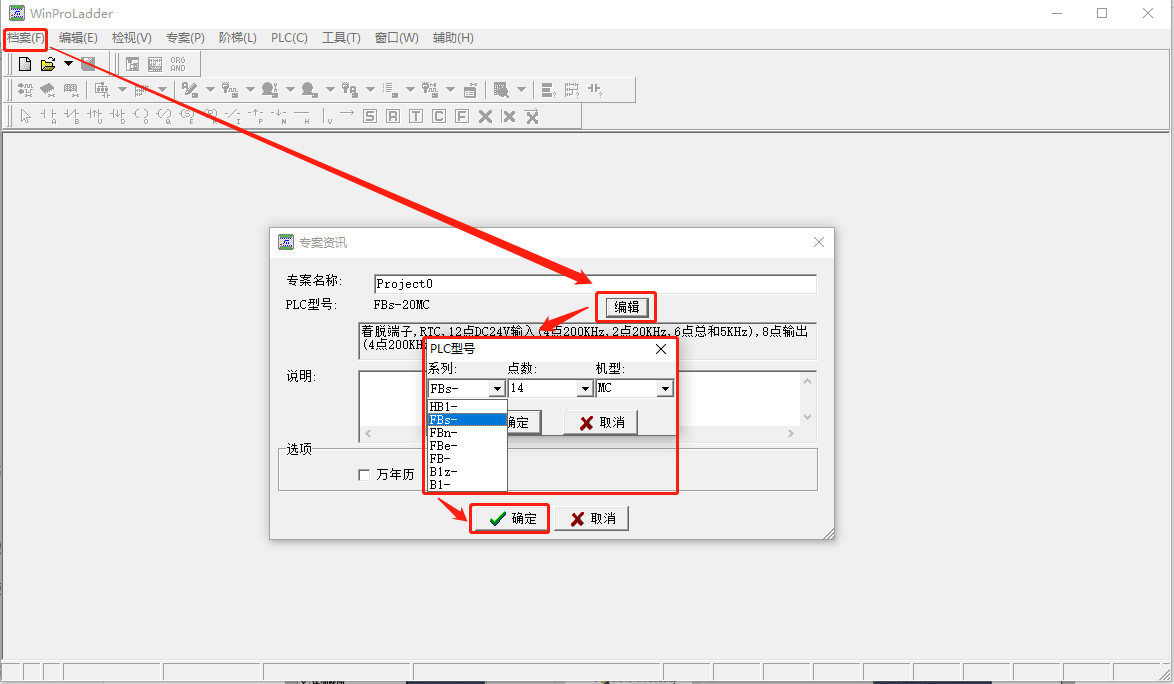Click the ORG AND mnemonic view icon
Screen dimensions: 1174x684
(x=177, y=64)
